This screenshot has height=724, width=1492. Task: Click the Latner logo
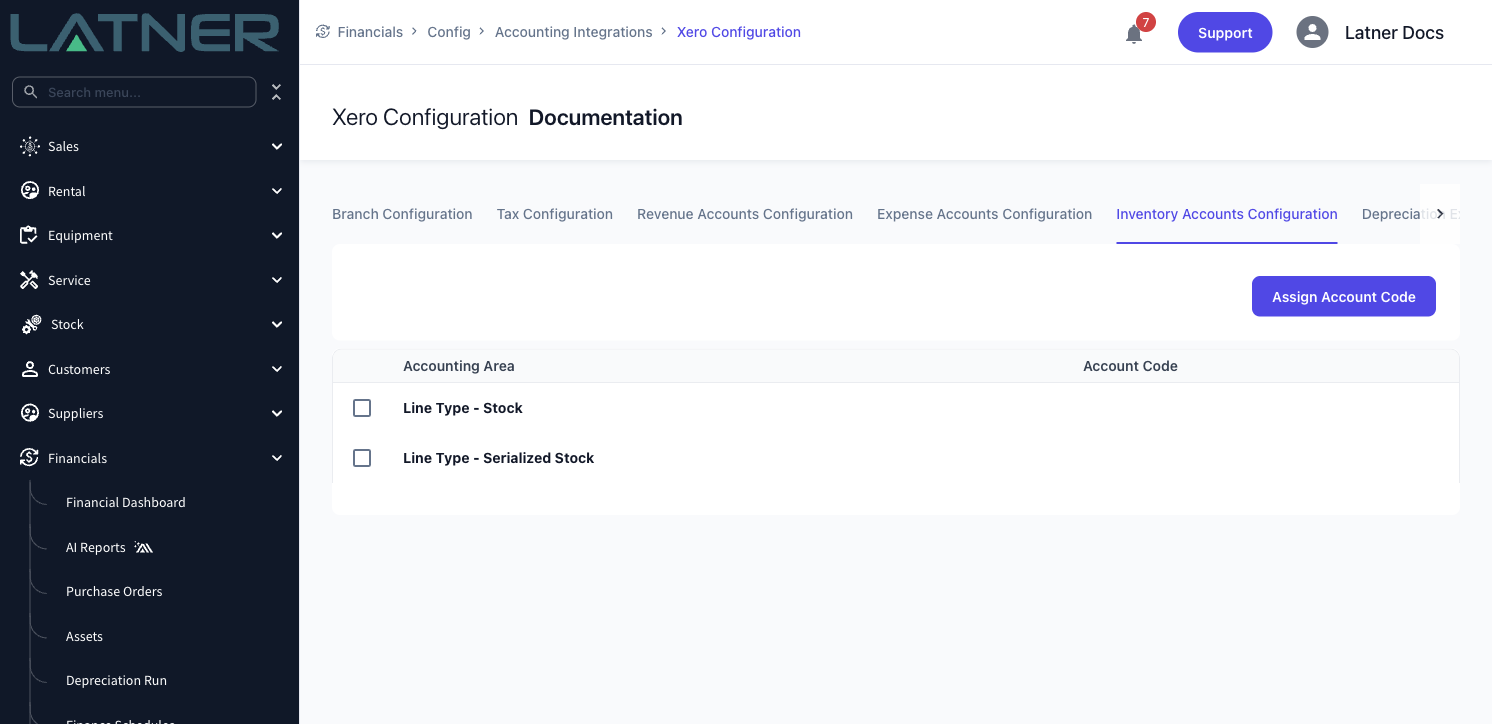(145, 32)
